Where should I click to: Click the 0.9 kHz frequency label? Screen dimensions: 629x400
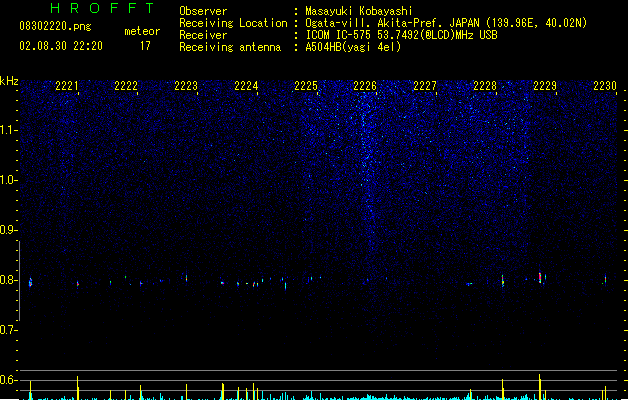click(8, 230)
